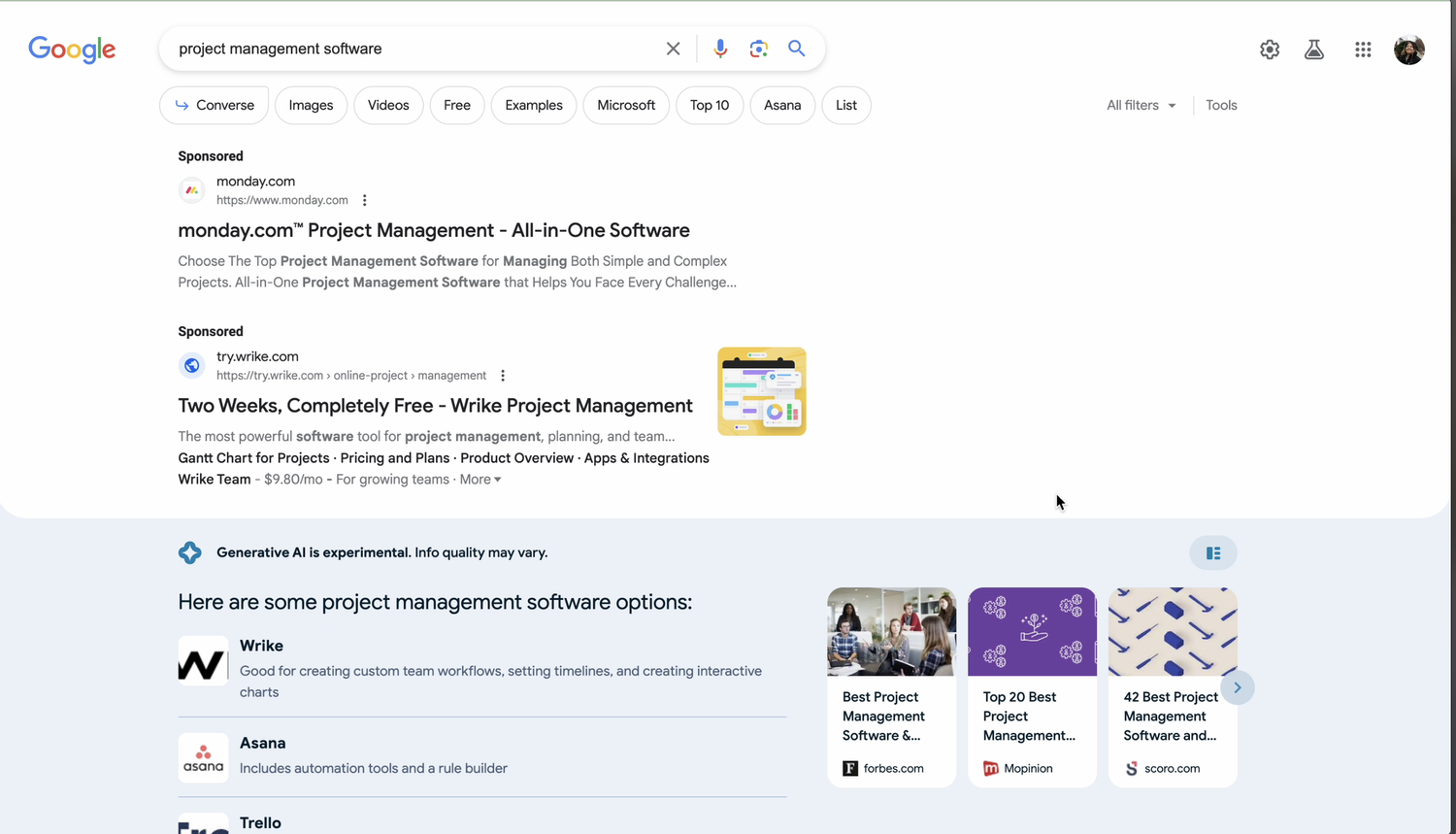Click the Asana logo in AI list
This screenshot has height=834, width=1456.
pos(203,758)
